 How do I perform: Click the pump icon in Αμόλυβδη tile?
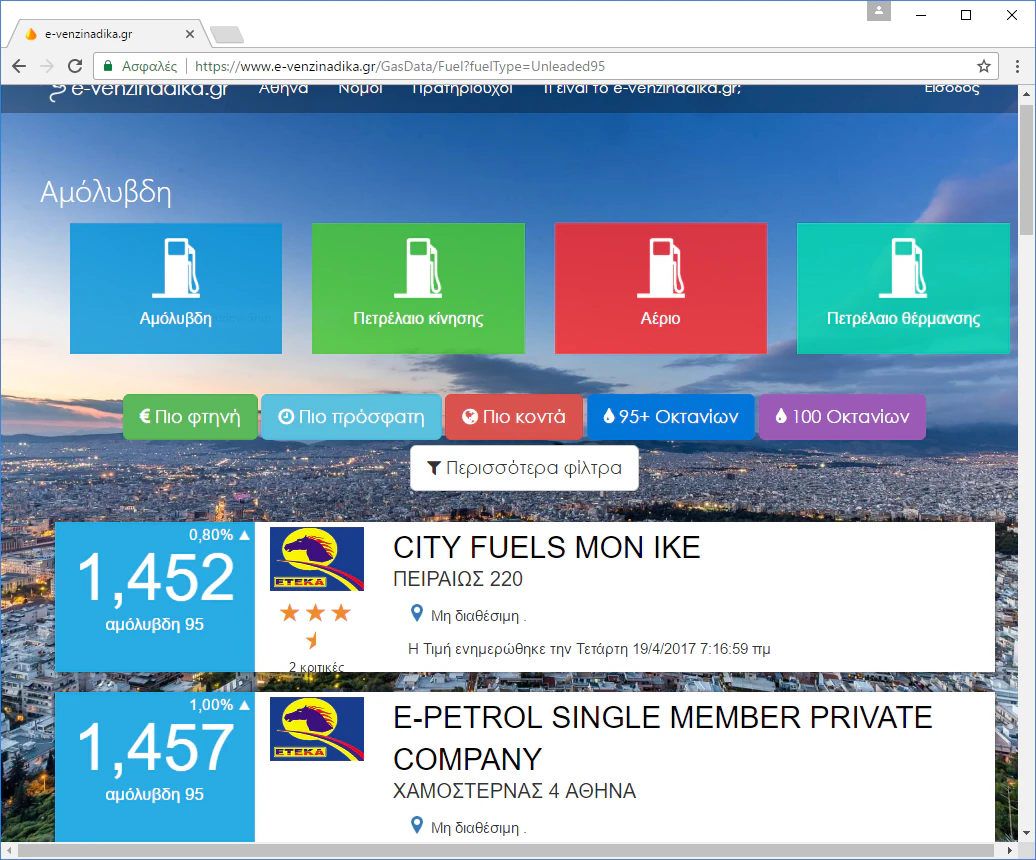click(x=176, y=268)
